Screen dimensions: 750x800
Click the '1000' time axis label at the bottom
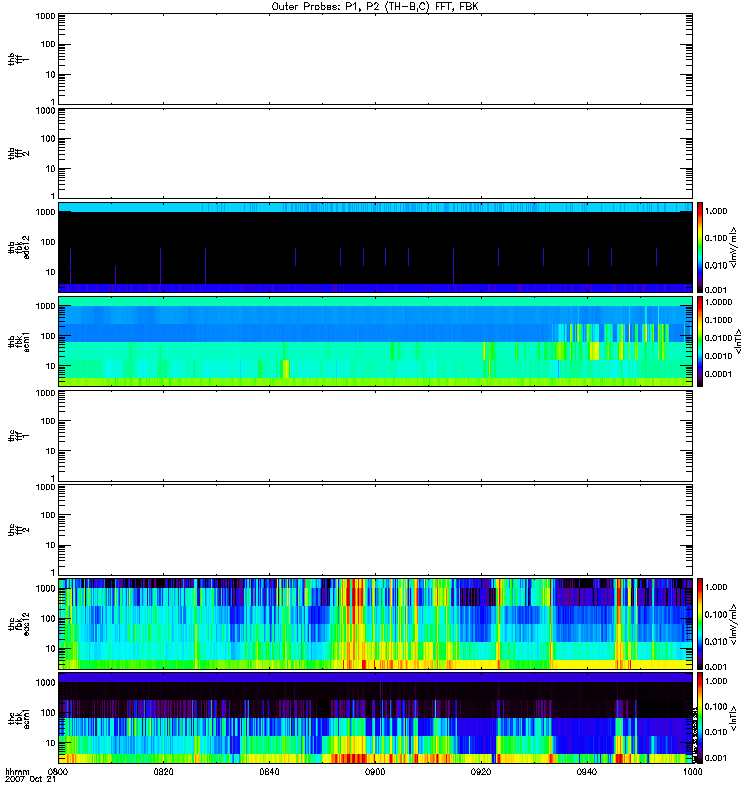[692, 772]
